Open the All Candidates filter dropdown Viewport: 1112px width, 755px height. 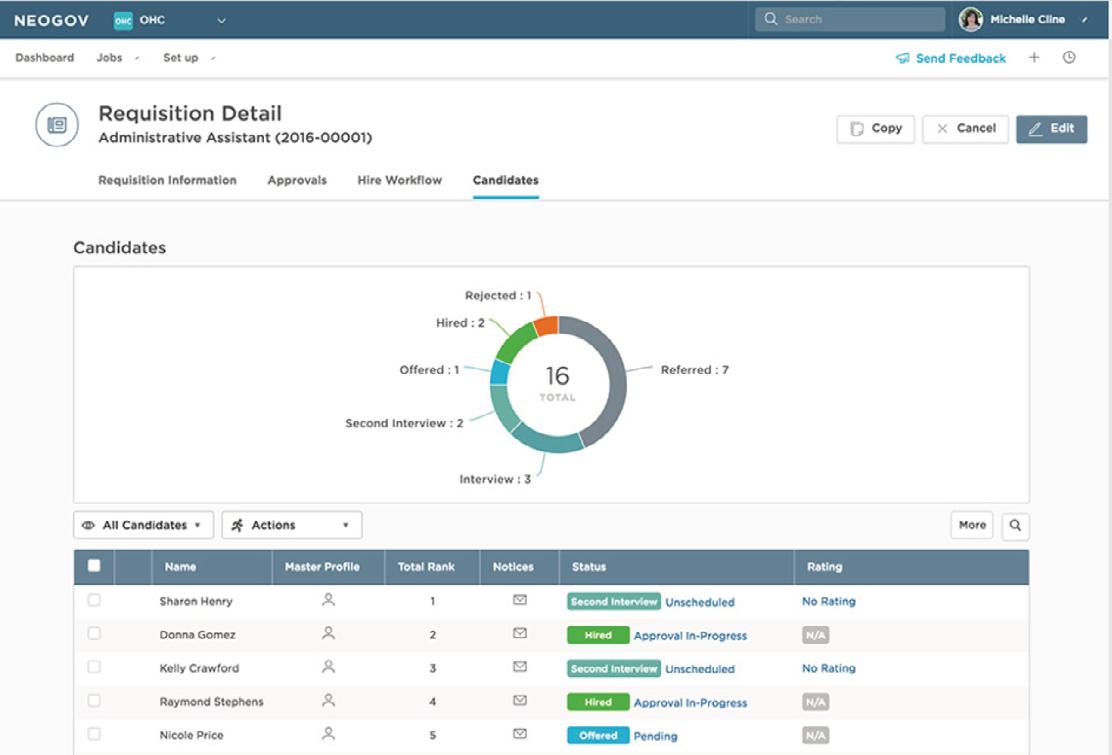(x=143, y=525)
